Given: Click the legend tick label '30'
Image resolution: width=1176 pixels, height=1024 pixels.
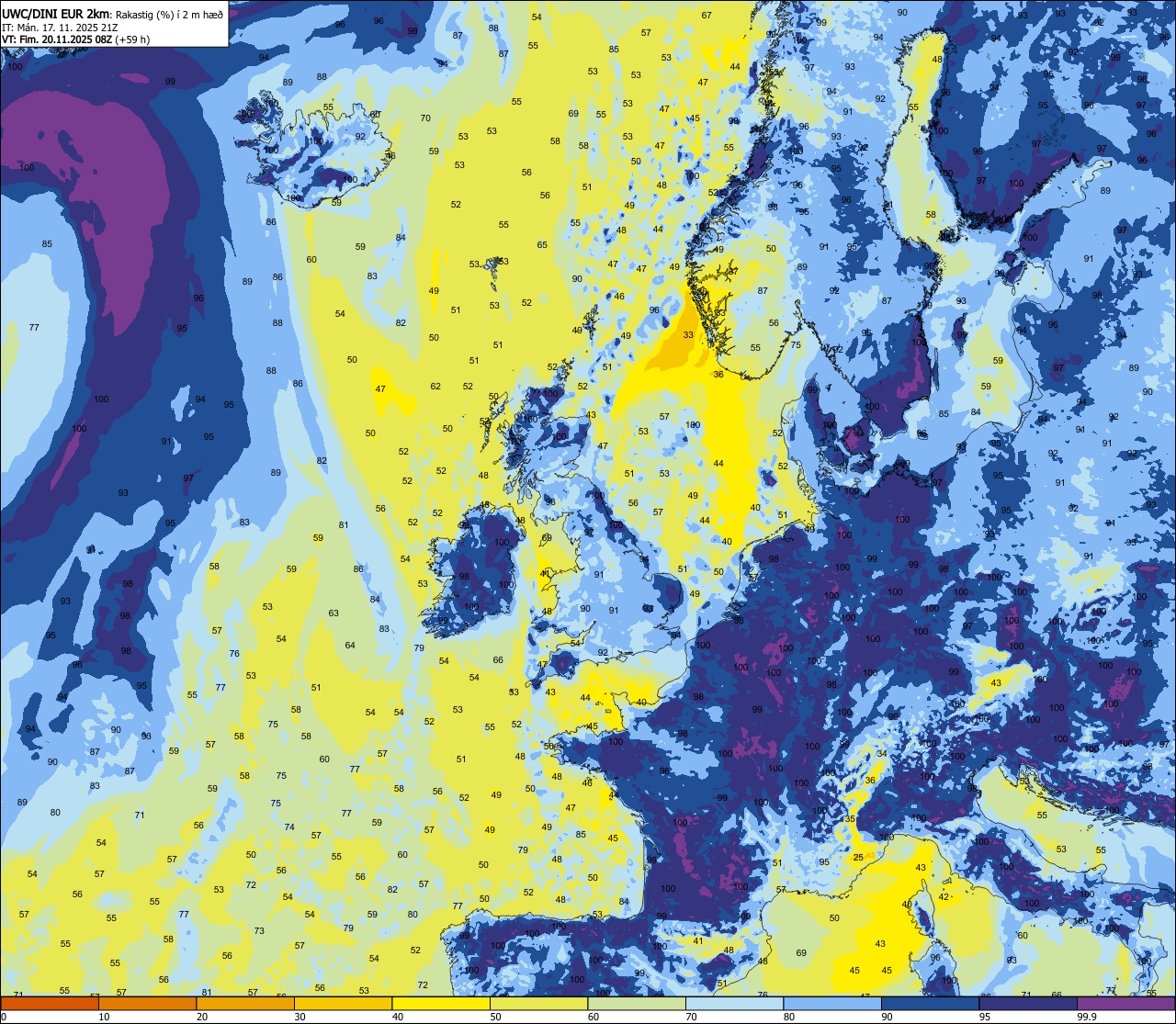Looking at the screenshot, I should tap(300, 1017).
